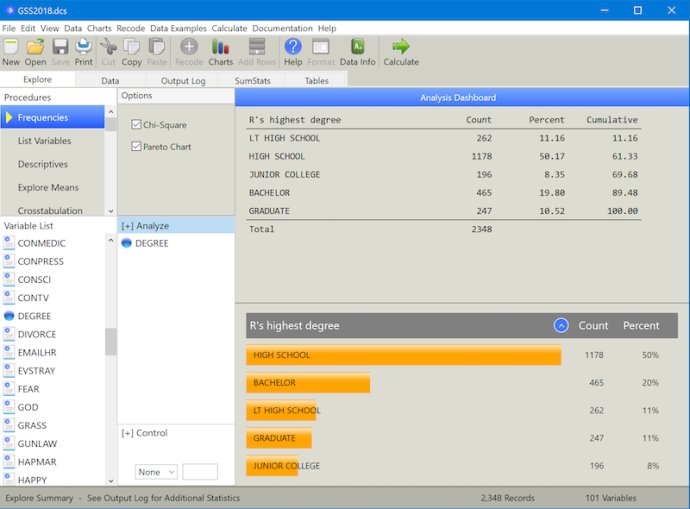690x509 pixels.
Task: Click the Copy toolbar icon
Action: click(x=131, y=47)
